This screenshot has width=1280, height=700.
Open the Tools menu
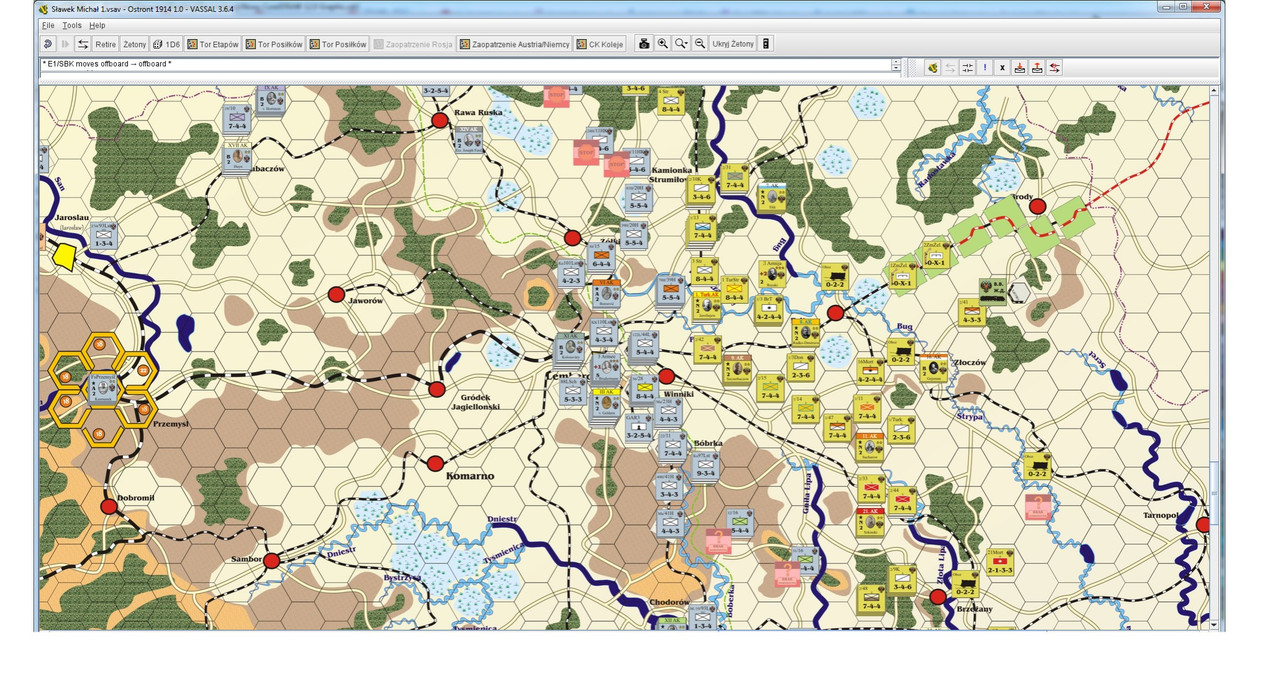(x=72, y=25)
